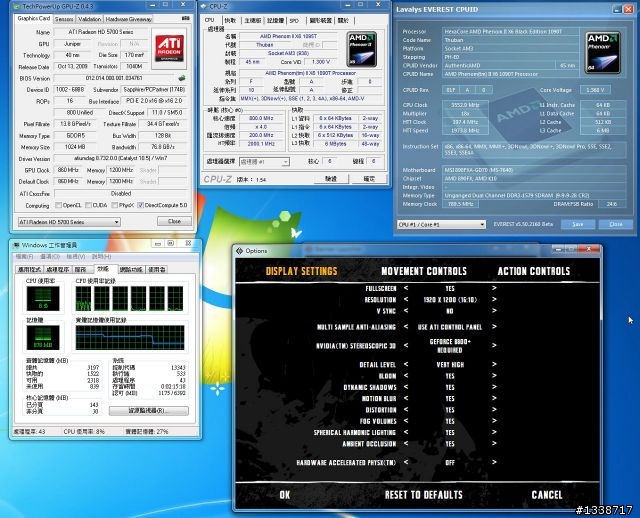Click Cancel in the Options window
This screenshot has height=518, width=640.
[547, 495]
